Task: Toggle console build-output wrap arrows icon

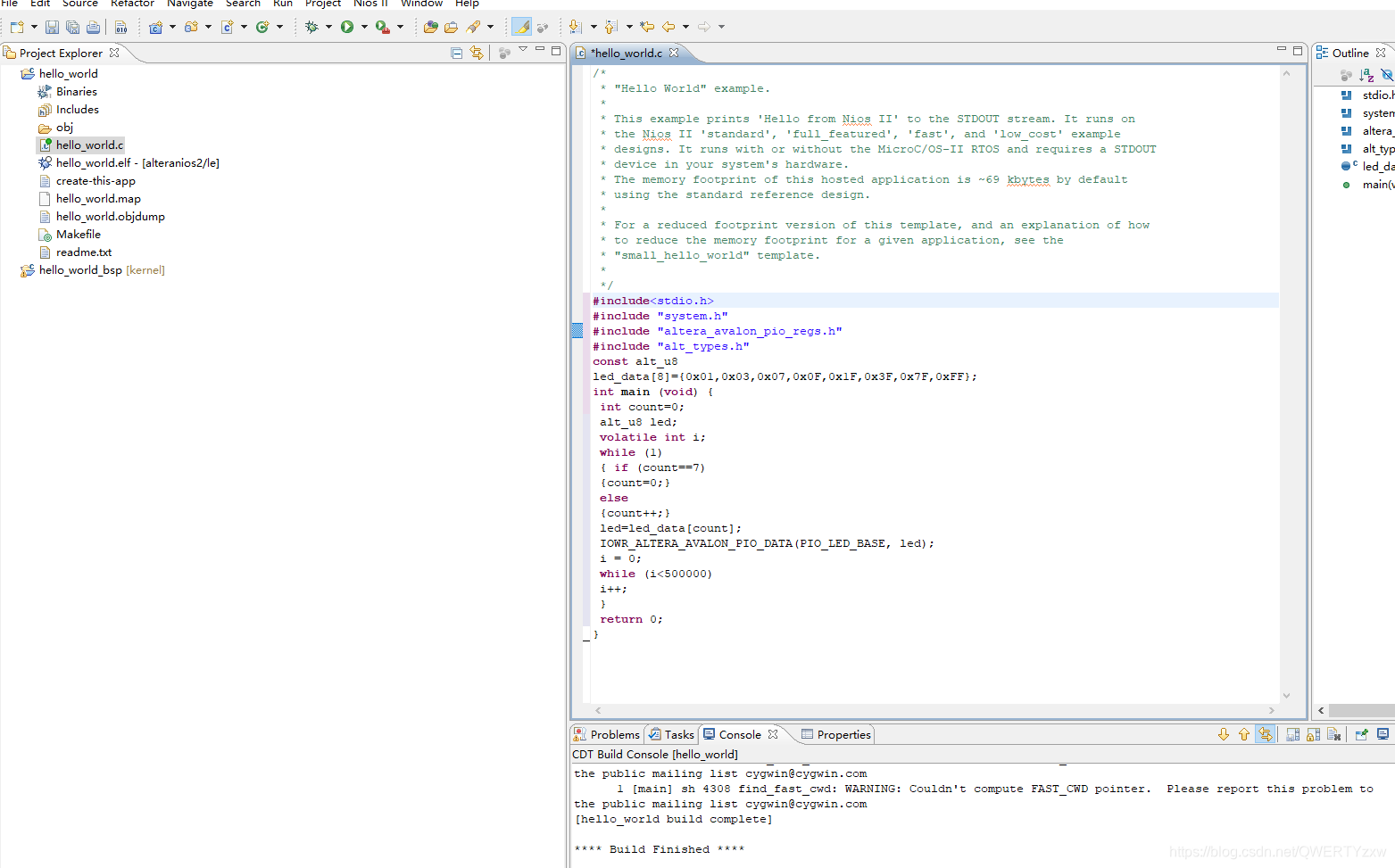Action: (1265, 734)
